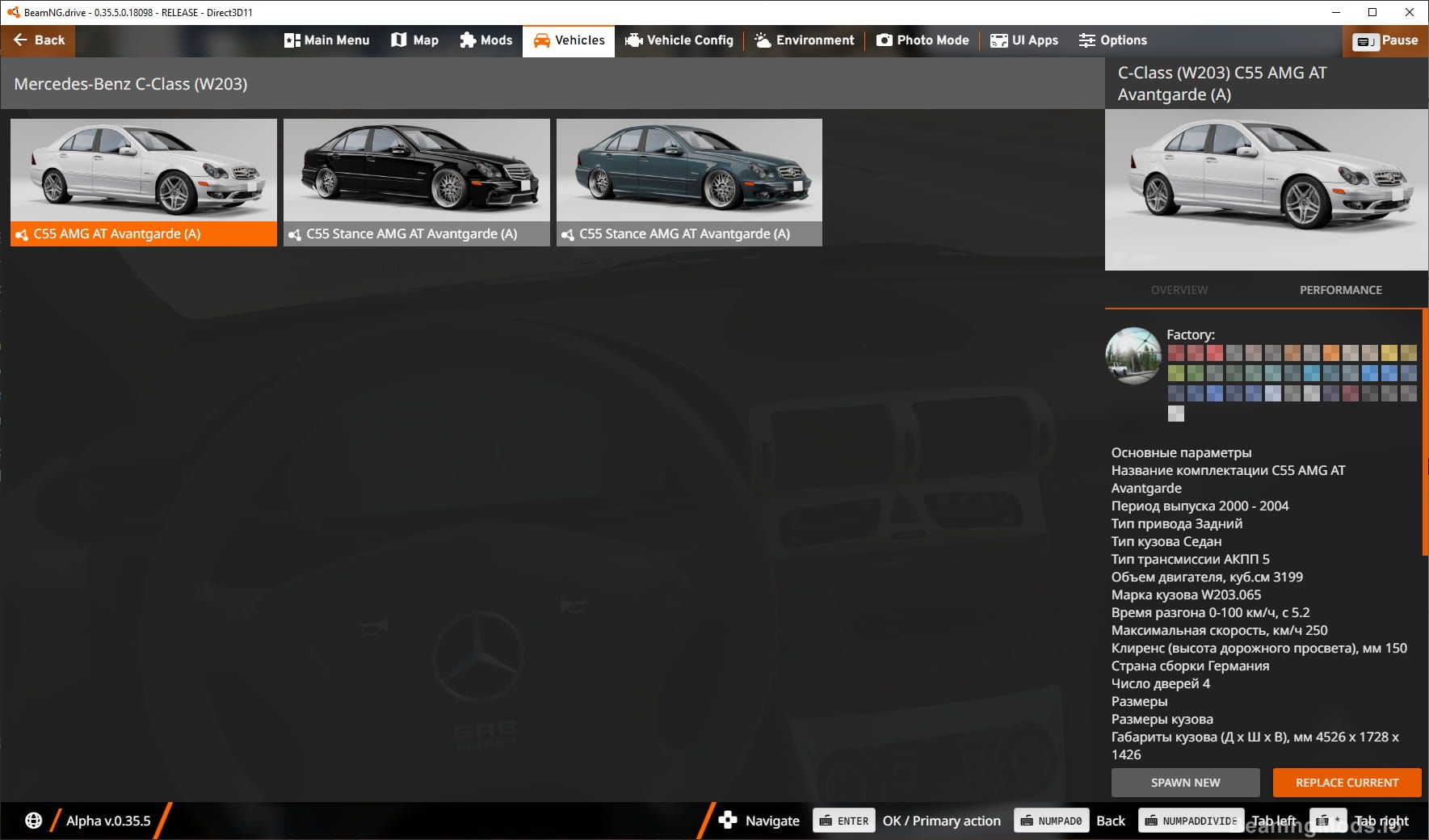Click the Максимальная скорость 250 line
The image size is (1429, 840).
coord(1219,630)
